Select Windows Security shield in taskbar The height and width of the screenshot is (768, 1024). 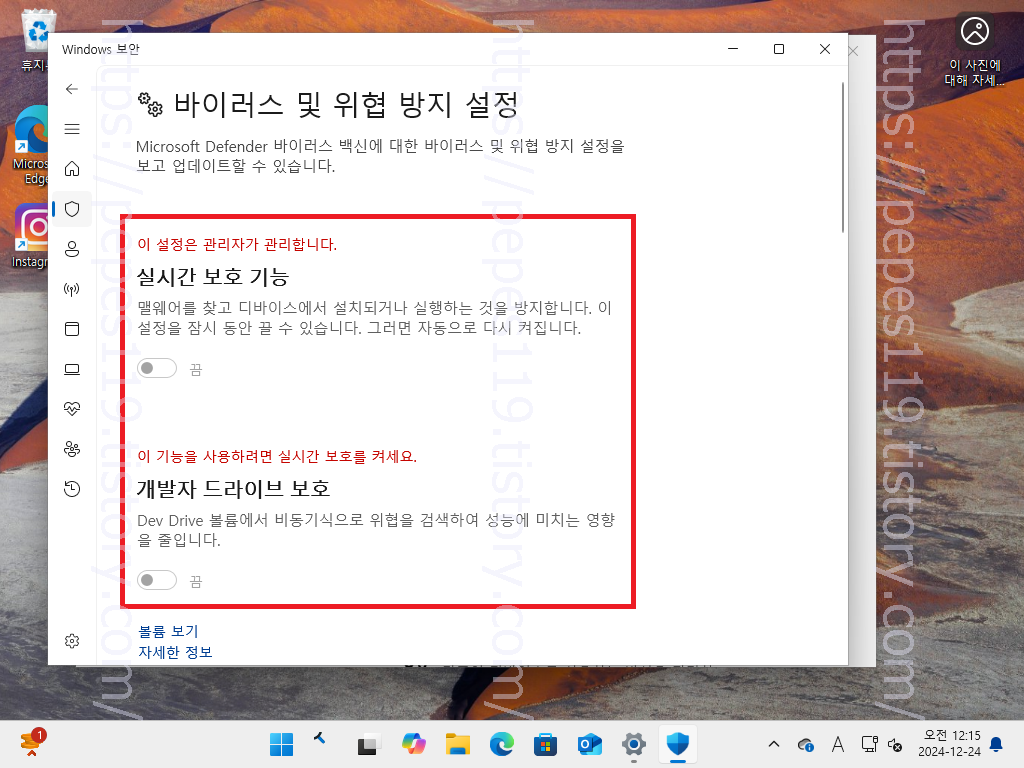(678, 744)
